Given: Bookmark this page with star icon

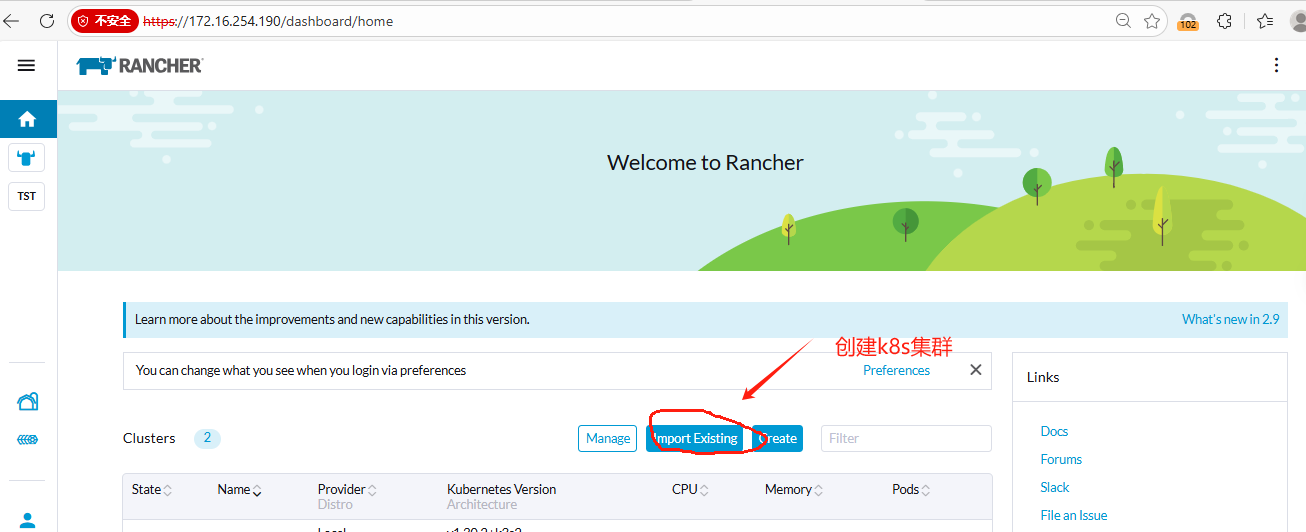Looking at the screenshot, I should tap(1152, 20).
